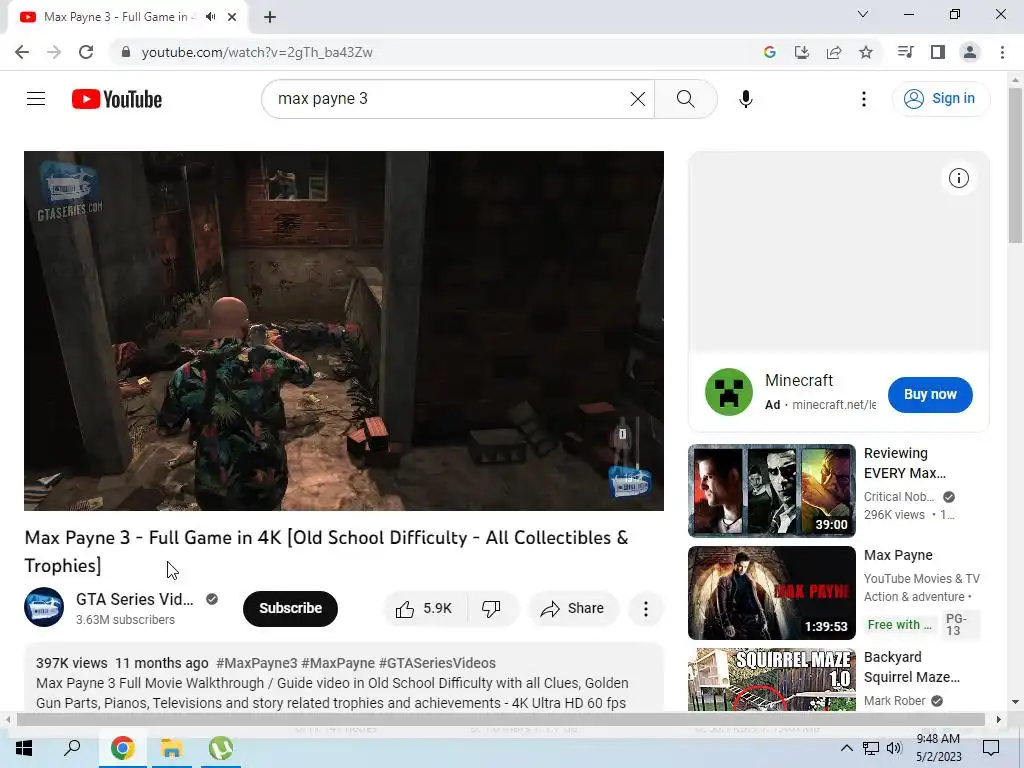Click the 397K views description text
Viewport: 1024px width, 768px height.
pos(71,663)
